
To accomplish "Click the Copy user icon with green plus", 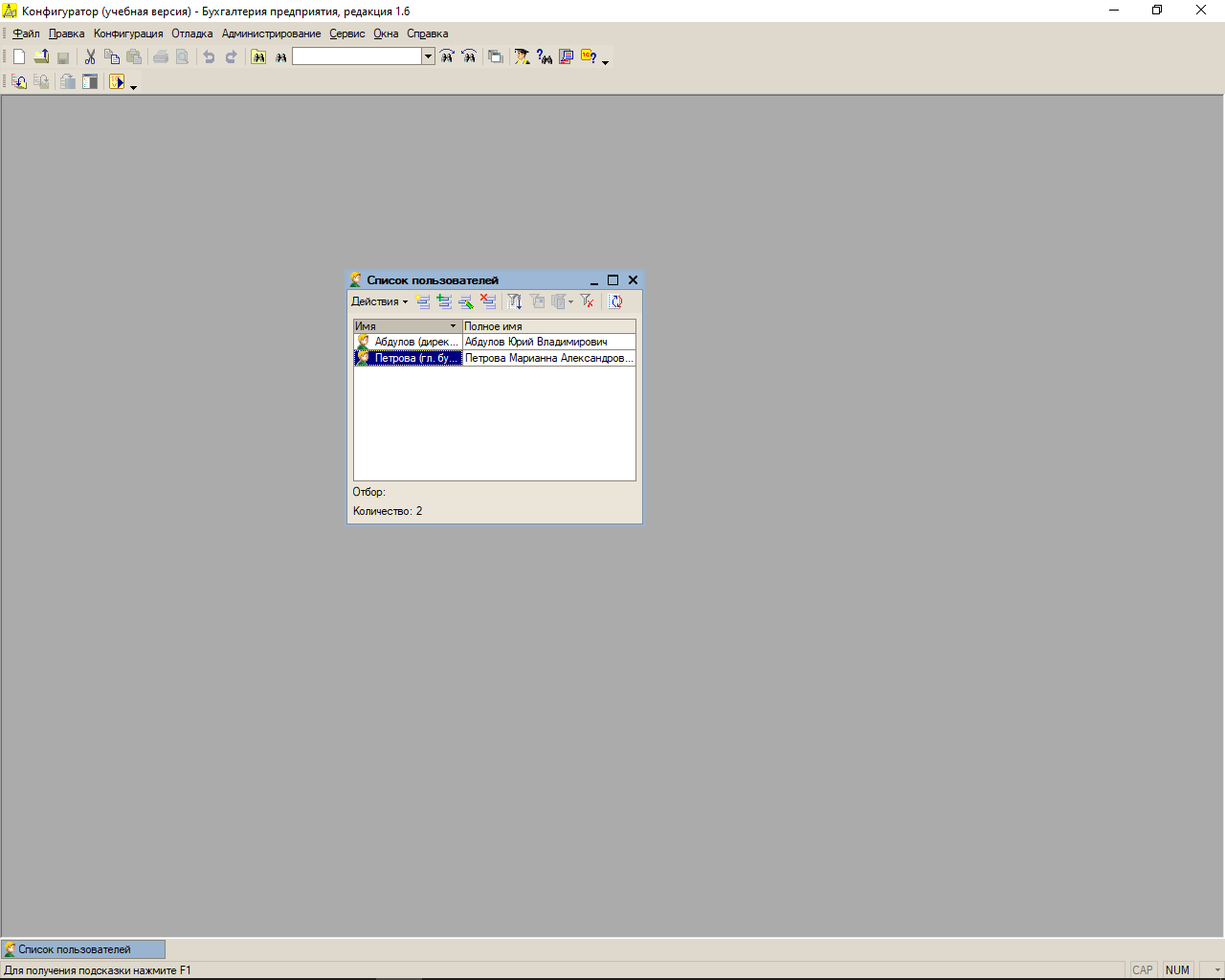I will pos(444,301).
